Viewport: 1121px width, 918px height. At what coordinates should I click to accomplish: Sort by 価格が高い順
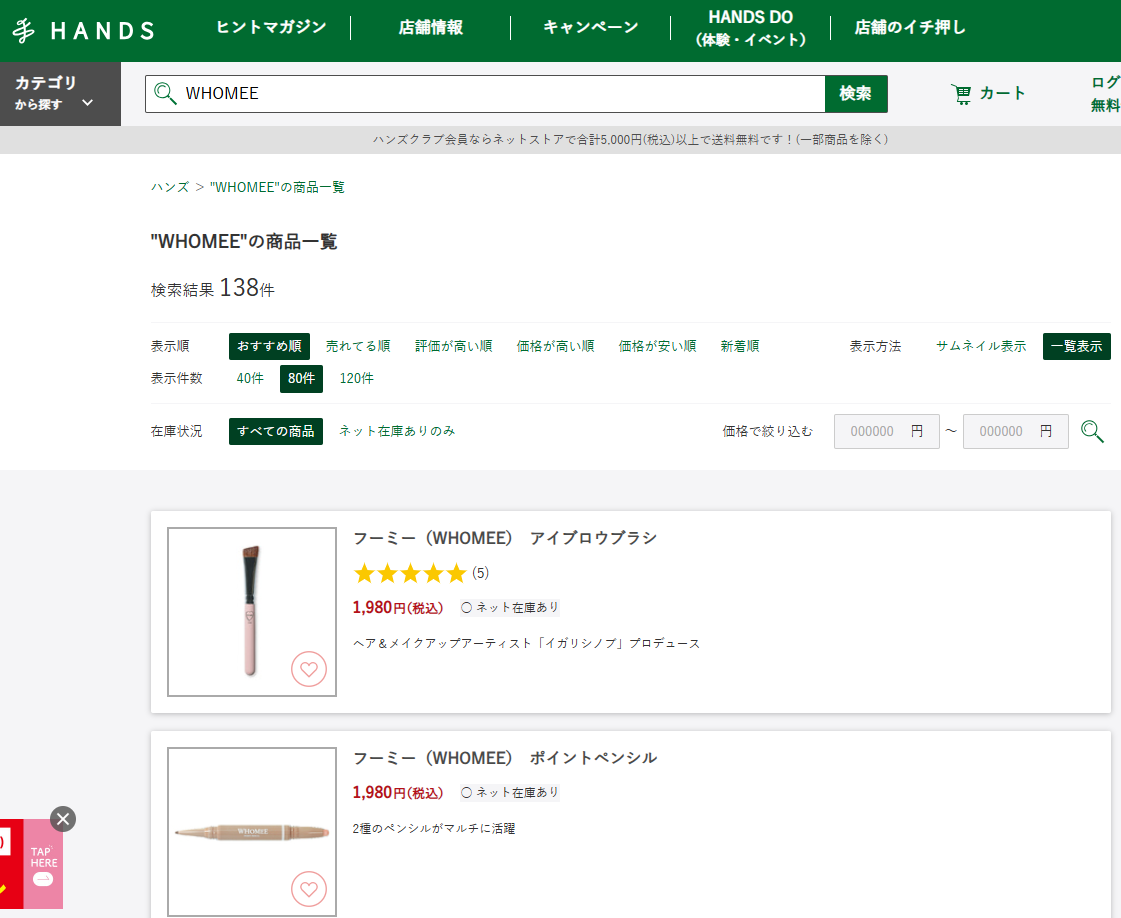tap(555, 346)
